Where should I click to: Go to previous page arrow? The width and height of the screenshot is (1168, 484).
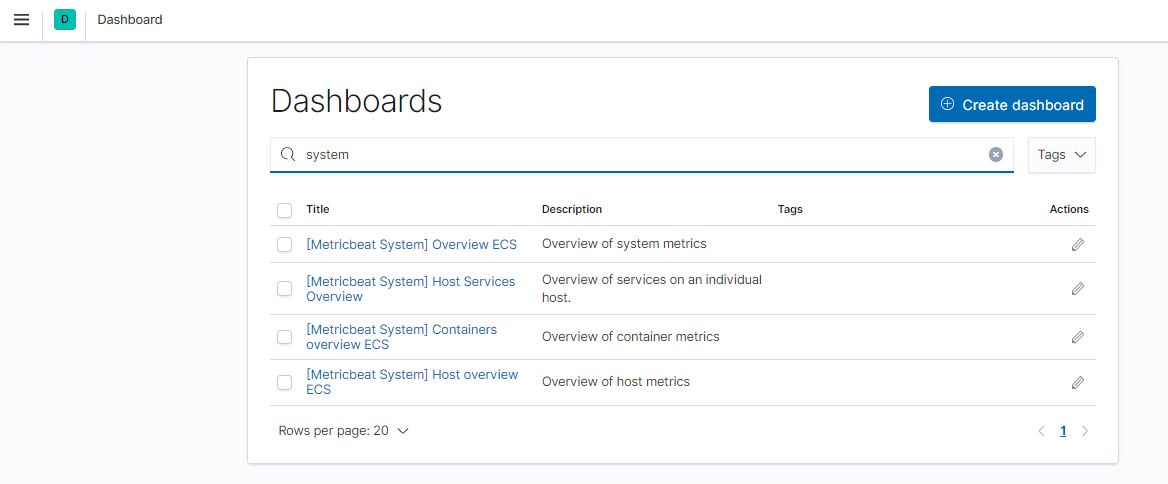coord(1041,431)
